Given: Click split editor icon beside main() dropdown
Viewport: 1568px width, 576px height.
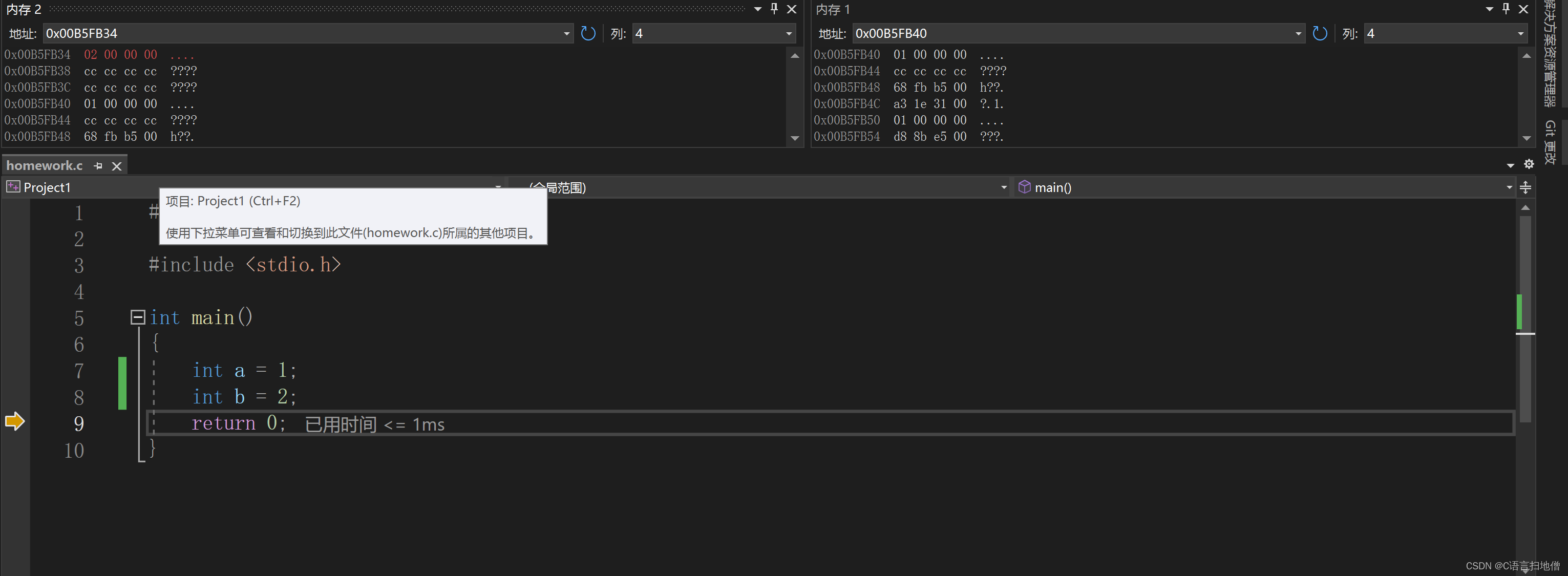Looking at the screenshot, I should [1525, 187].
